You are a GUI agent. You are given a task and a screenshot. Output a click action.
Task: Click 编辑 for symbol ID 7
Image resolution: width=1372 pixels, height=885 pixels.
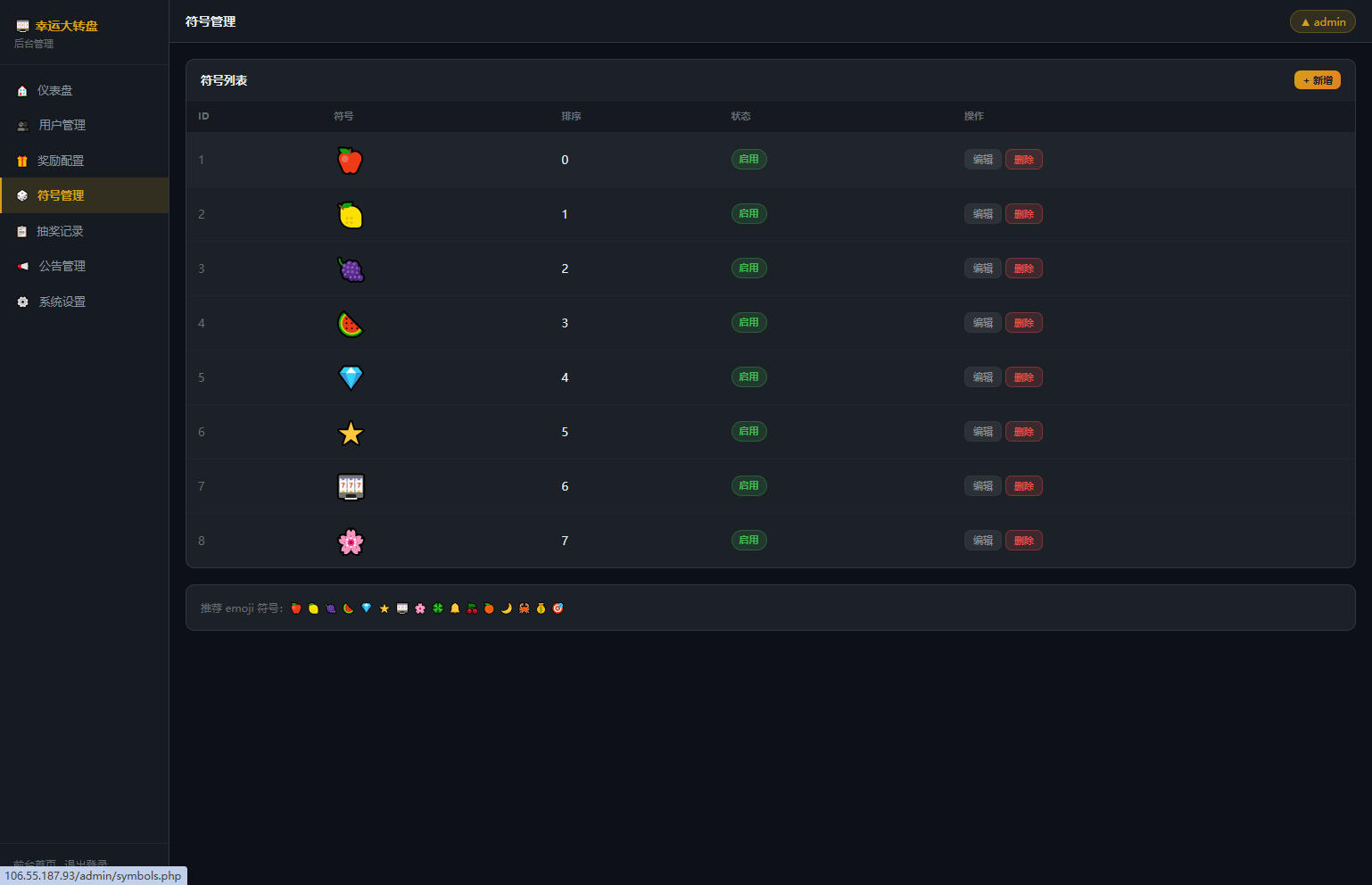point(983,486)
